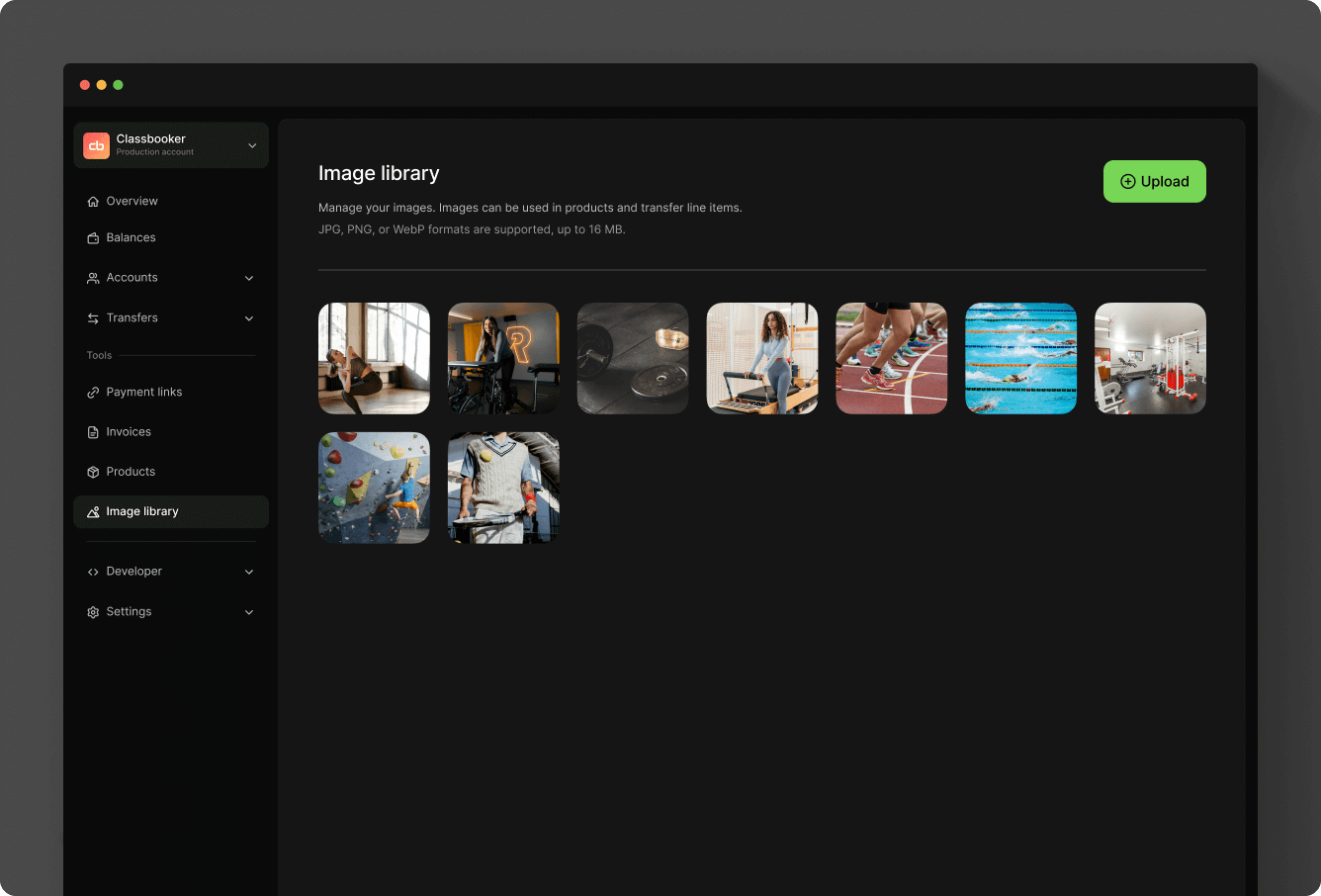
Task: Expand the Accounts section chevron
Action: coord(249,278)
